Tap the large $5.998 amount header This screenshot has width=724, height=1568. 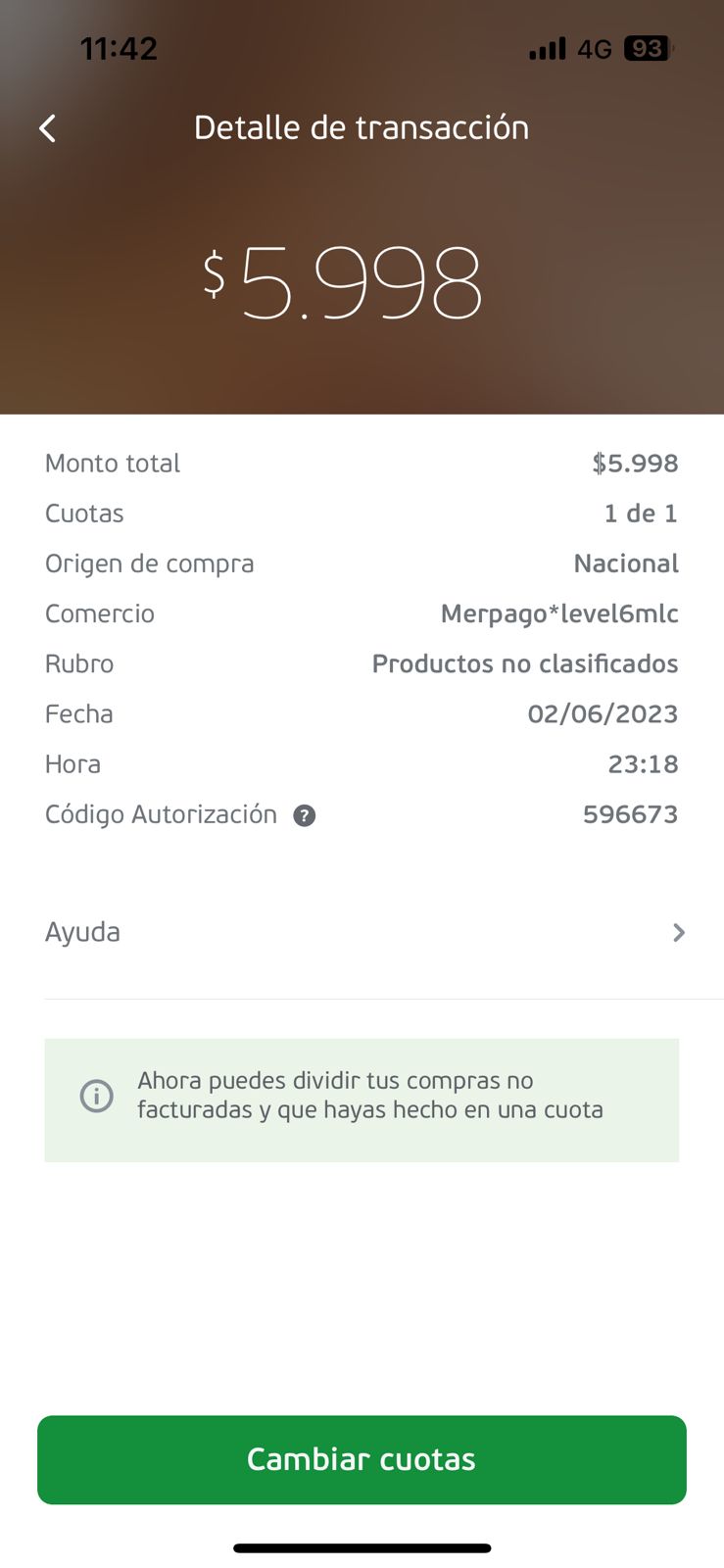[342, 282]
